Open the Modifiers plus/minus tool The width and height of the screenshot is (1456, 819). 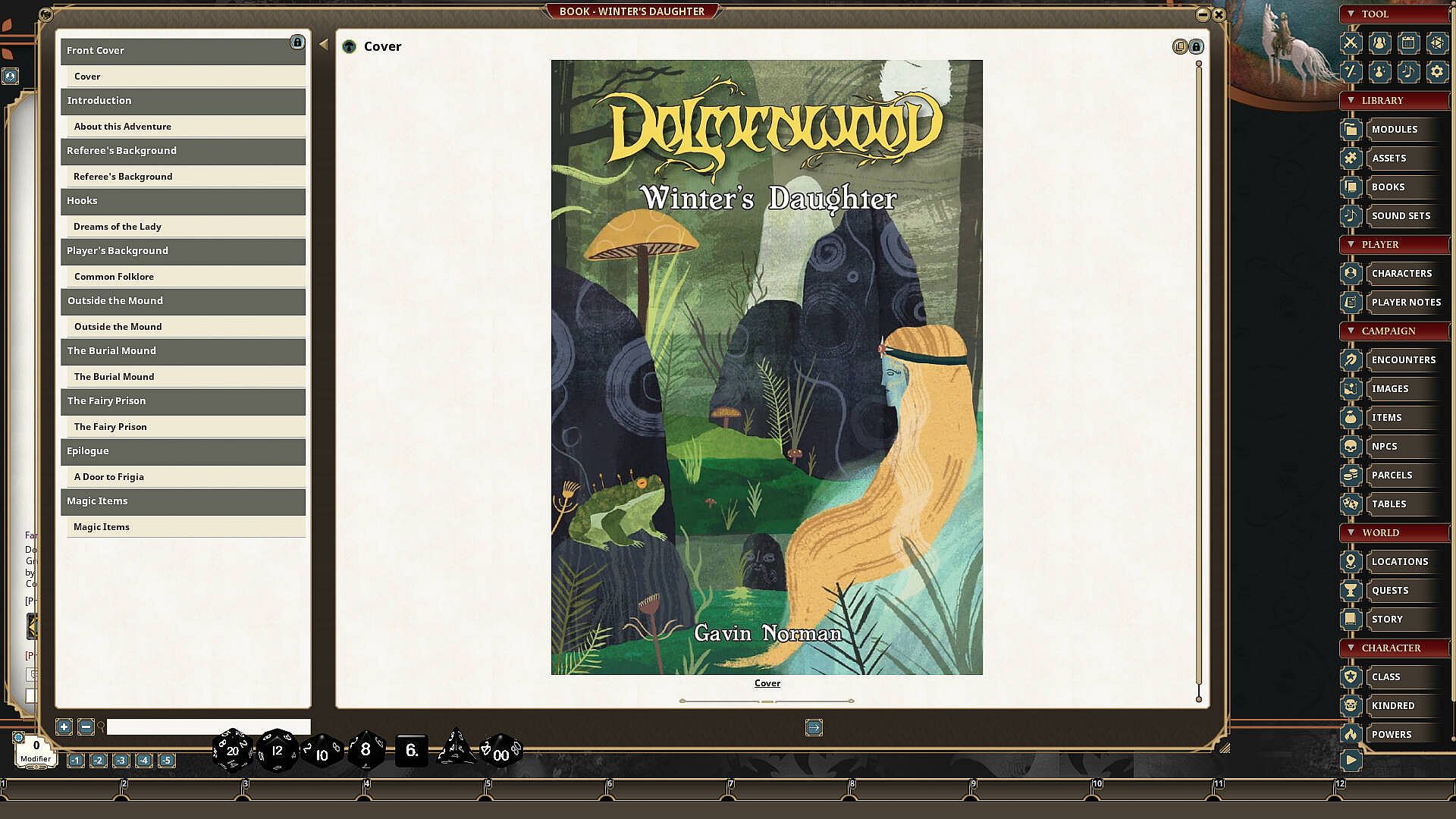click(1351, 72)
